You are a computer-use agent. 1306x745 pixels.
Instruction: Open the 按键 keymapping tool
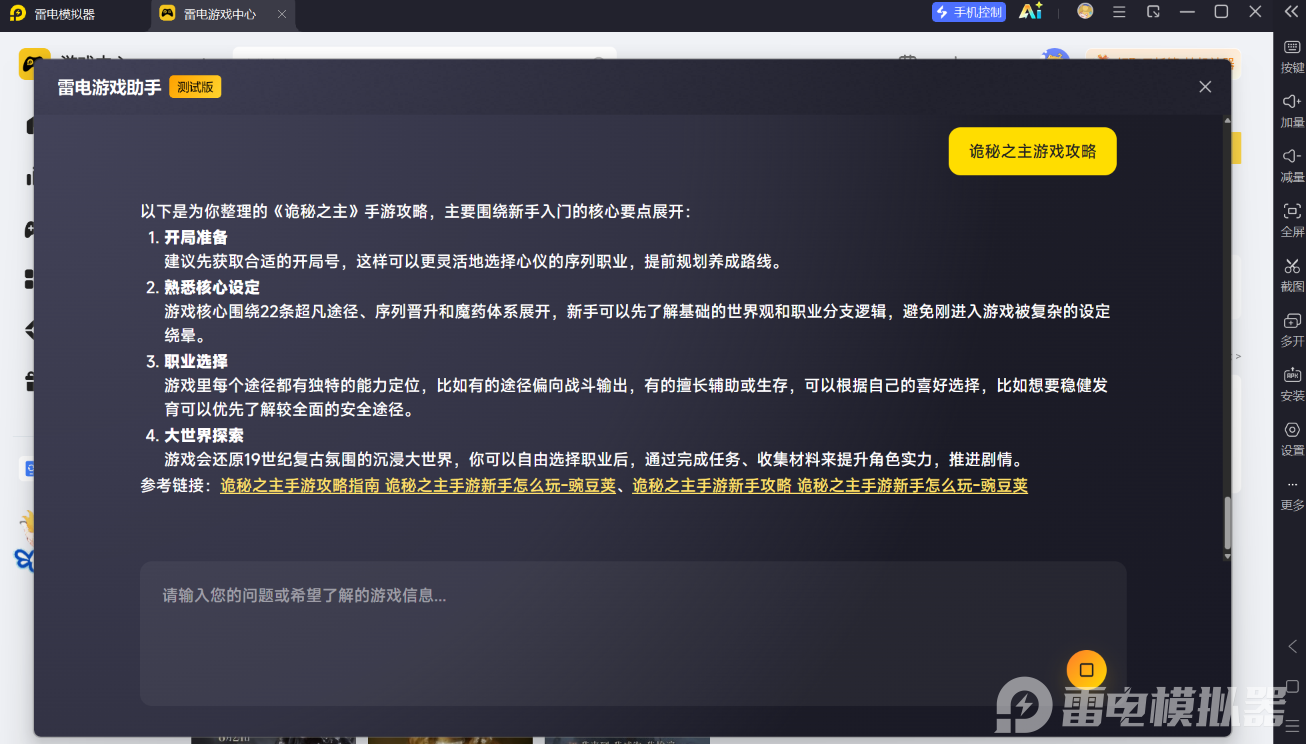[x=1292, y=55]
